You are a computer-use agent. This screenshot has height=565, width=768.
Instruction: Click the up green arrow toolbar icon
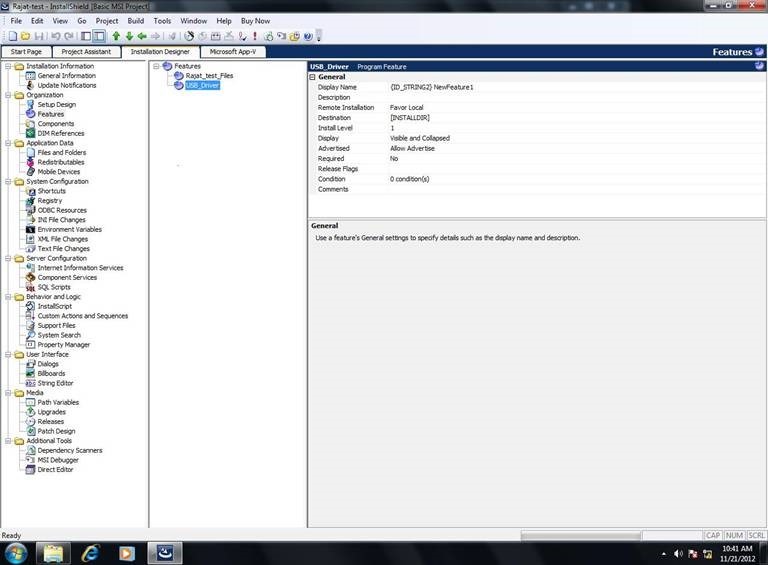pos(116,36)
